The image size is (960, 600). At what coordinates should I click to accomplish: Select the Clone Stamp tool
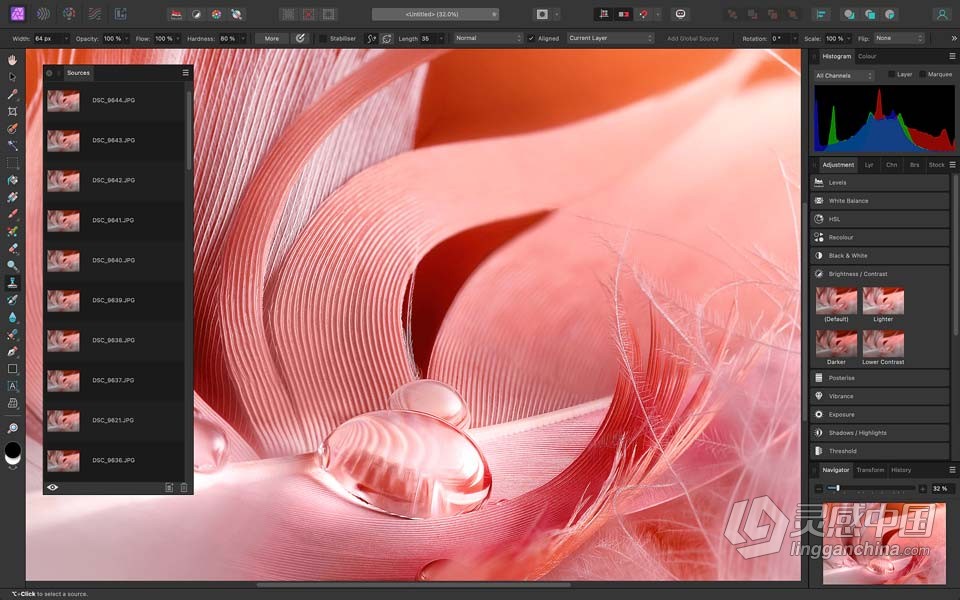click(x=13, y=281)
